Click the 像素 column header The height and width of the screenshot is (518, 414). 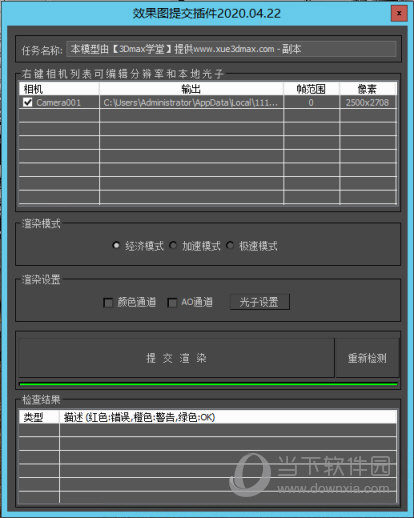(368, 89)
